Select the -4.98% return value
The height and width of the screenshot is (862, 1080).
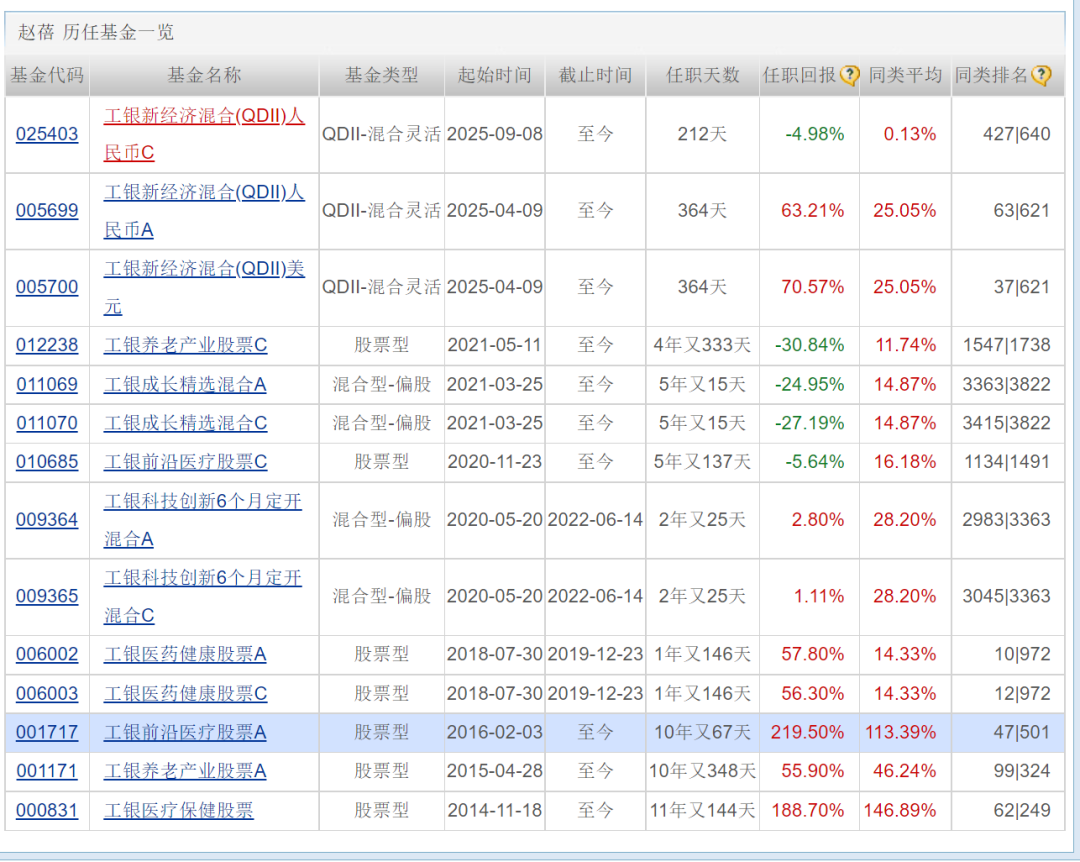(815, 134)
